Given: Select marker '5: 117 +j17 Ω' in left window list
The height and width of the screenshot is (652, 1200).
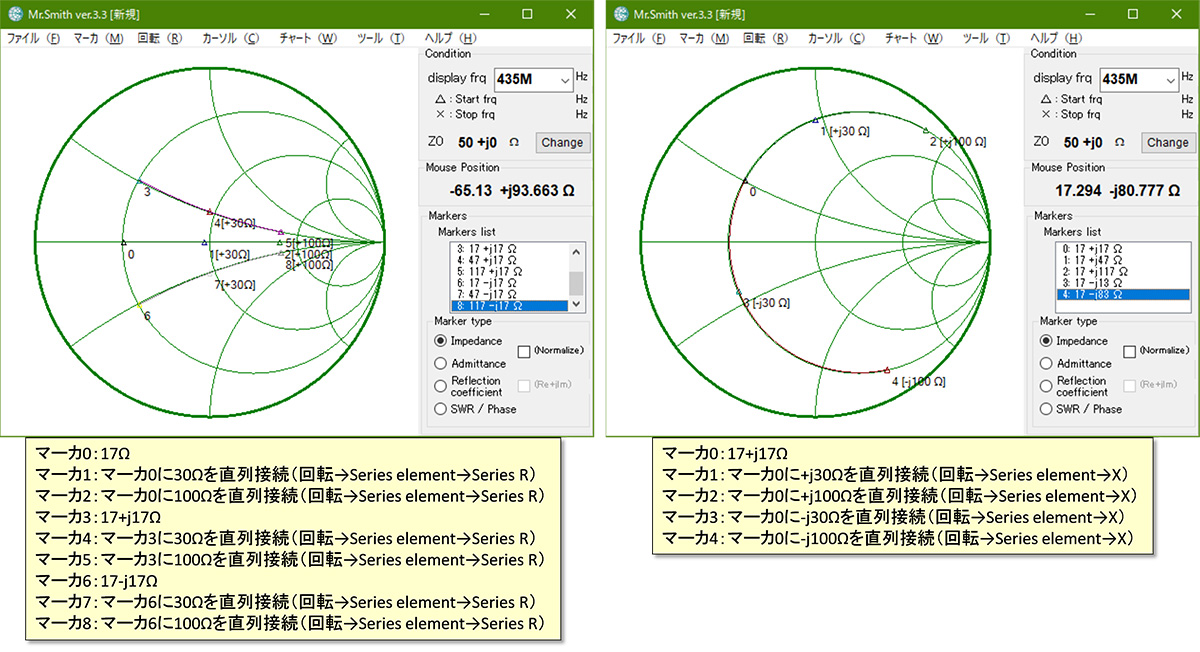Looking at the screenshot, I should [510, 271].
